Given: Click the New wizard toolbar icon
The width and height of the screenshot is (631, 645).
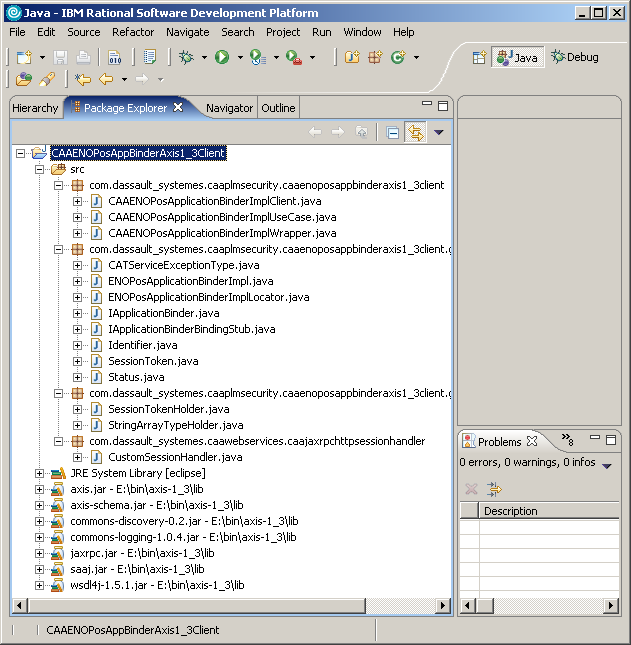Looking at the screenshot, I should pyautogui.click(x=24, y=57).
